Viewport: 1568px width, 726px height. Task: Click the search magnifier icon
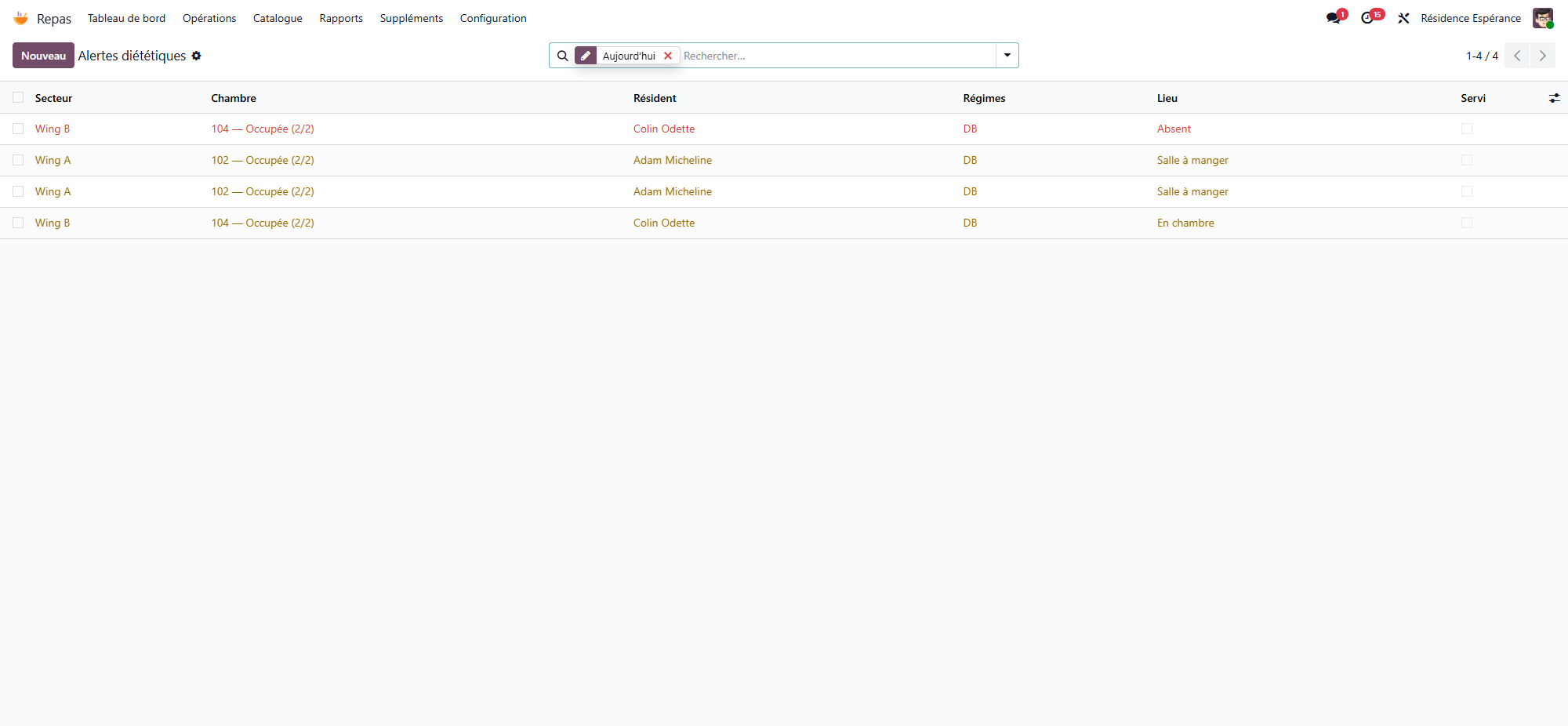[562, 56]
